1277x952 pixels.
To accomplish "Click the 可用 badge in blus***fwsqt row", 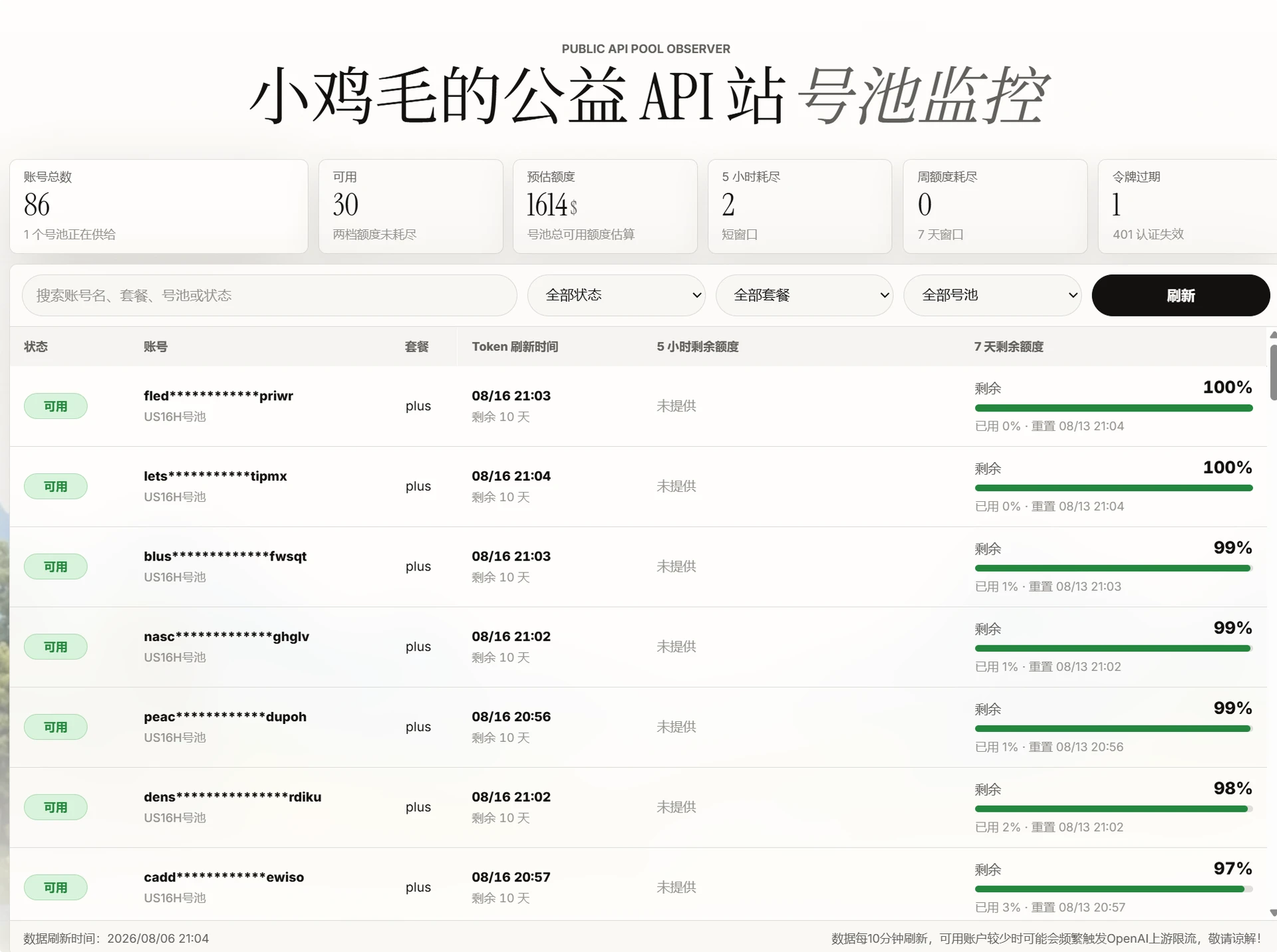I will pyautogui.click(x=56, y=566).
